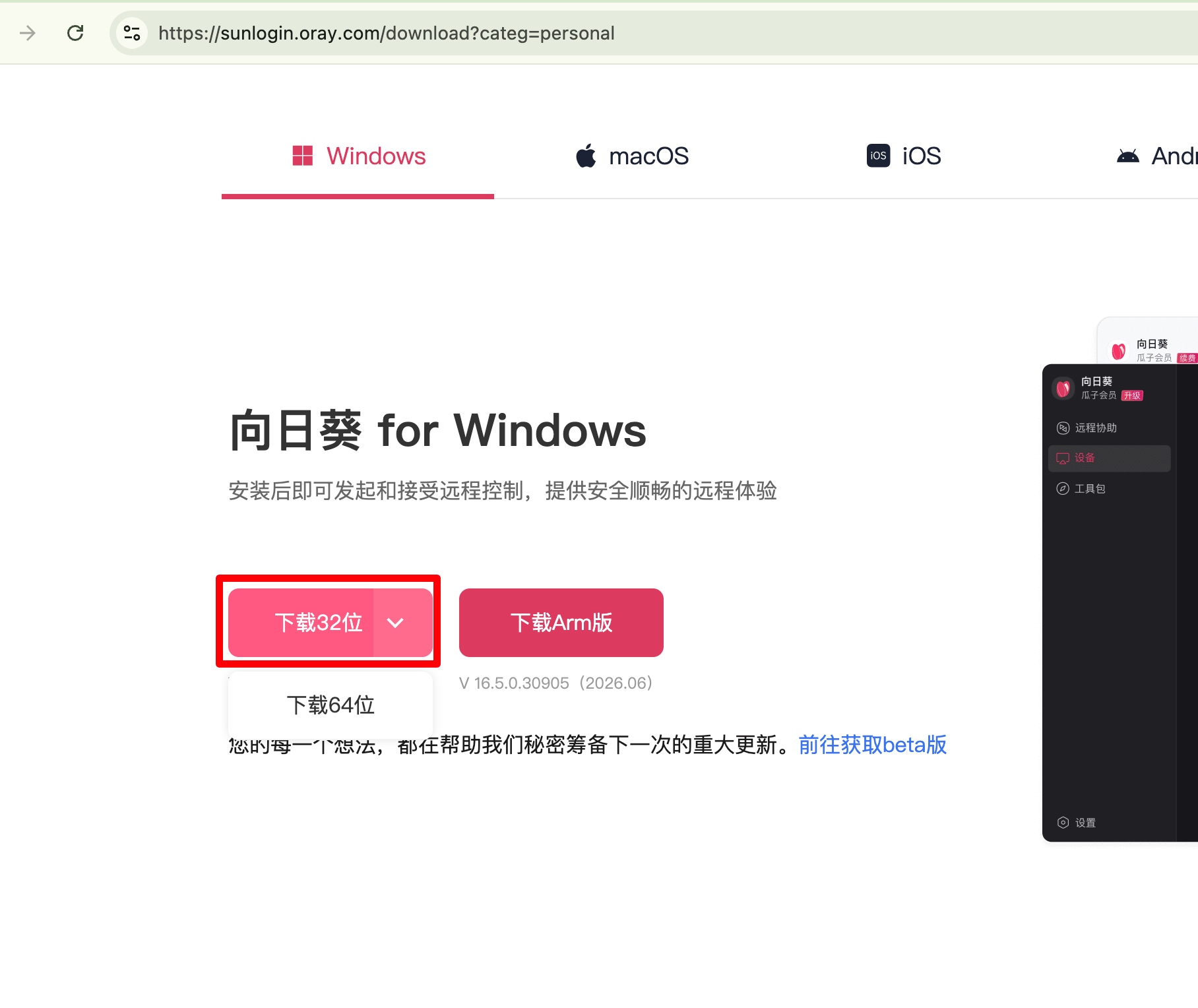Switch to the Android tab
1198x1008 pixels.
1156,156
